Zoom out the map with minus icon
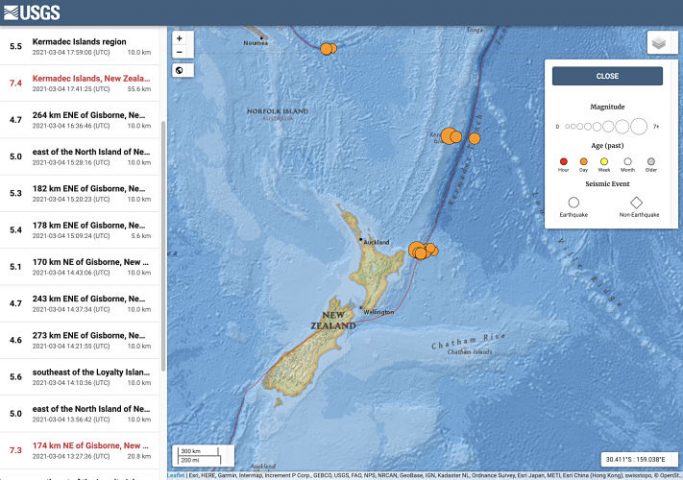This screenshot has height=480, width=683. [x=179, y=52]
